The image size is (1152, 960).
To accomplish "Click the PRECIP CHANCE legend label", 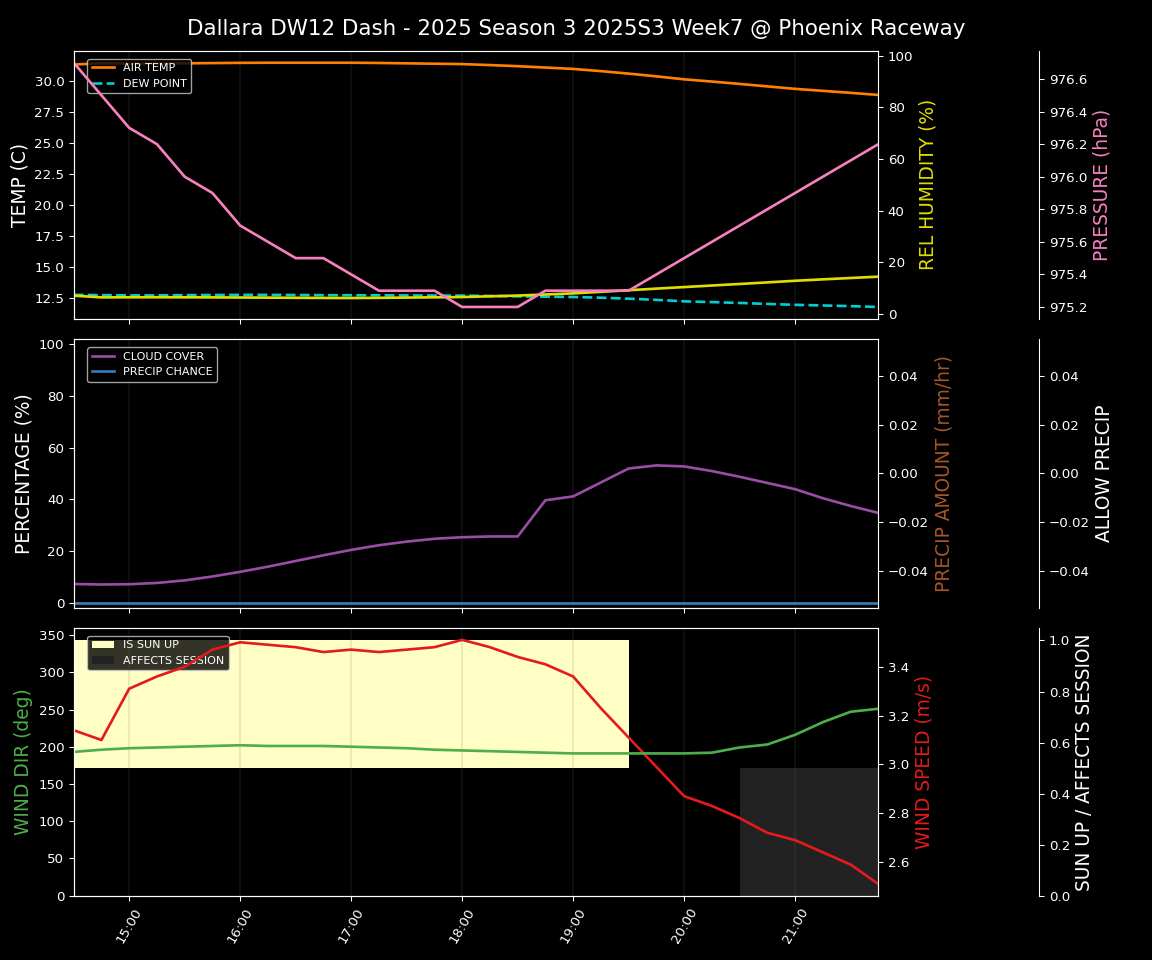I will [168, 372].
